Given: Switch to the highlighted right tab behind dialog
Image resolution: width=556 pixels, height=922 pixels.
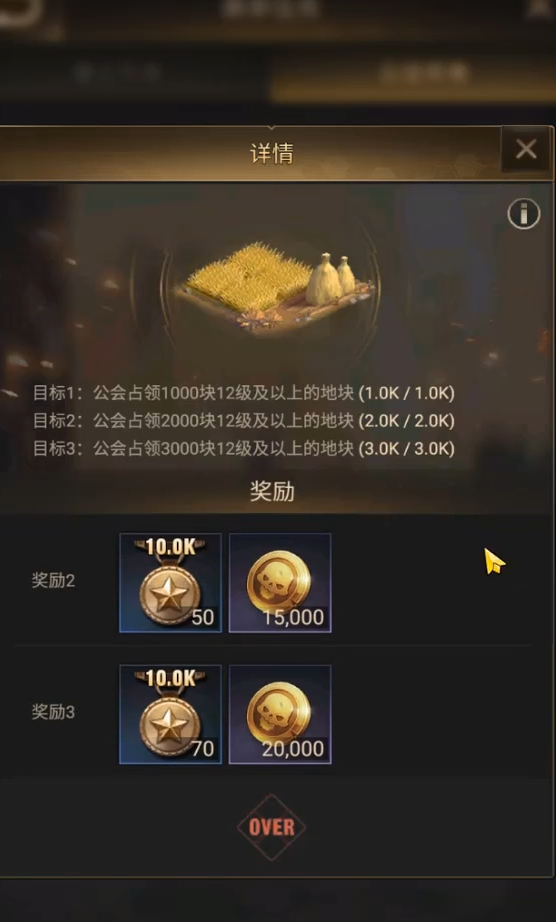Looking at the screenshot, I should pos(413,74).
